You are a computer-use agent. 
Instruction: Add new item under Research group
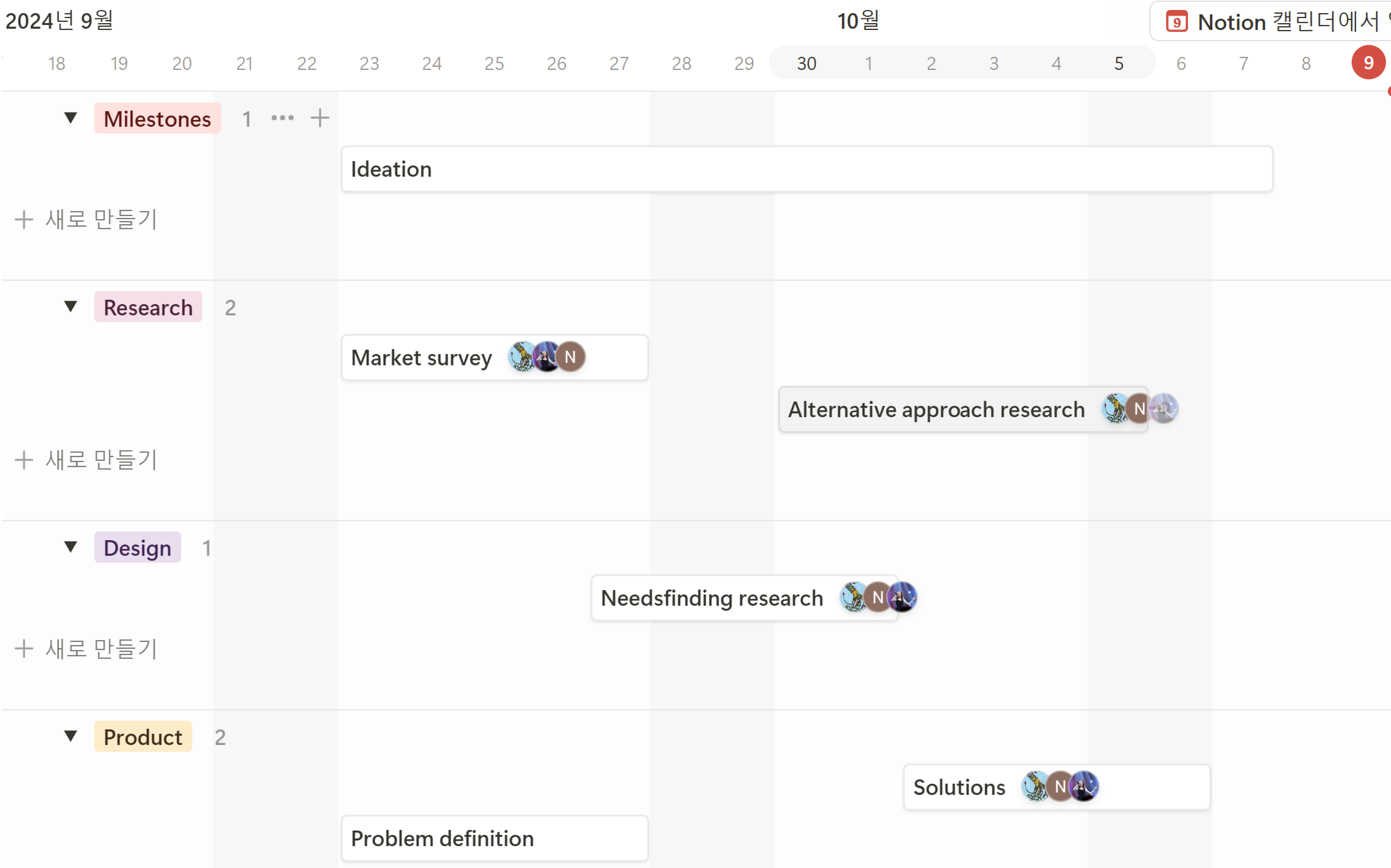(86, 460)
